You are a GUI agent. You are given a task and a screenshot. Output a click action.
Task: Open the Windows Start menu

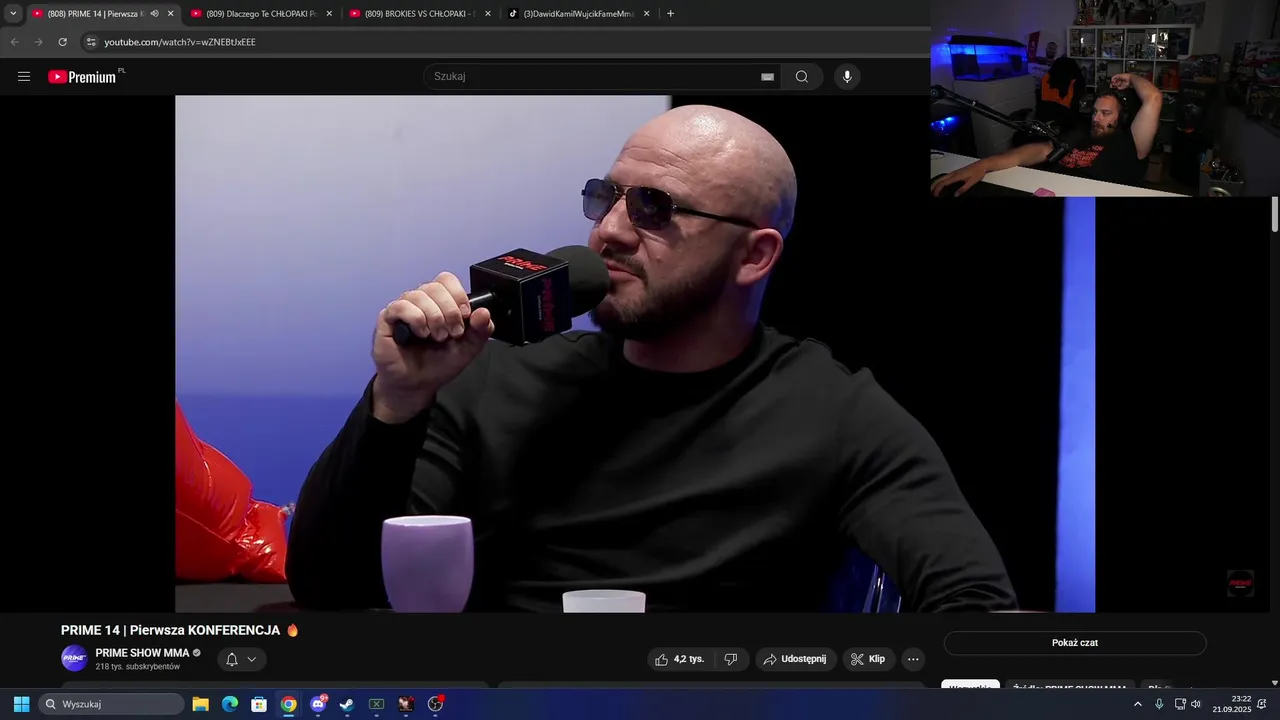21,704
